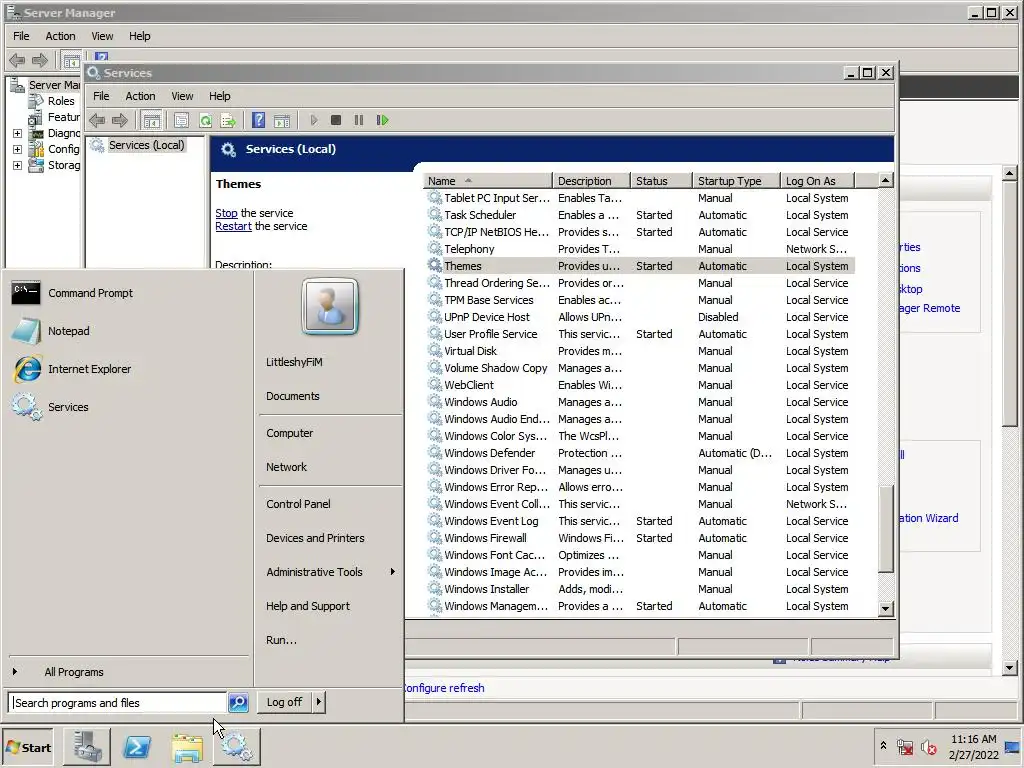Open File menu in Server Manager window
The height and width of the screenshot is (768, 1024).
[x=22, y=36]
